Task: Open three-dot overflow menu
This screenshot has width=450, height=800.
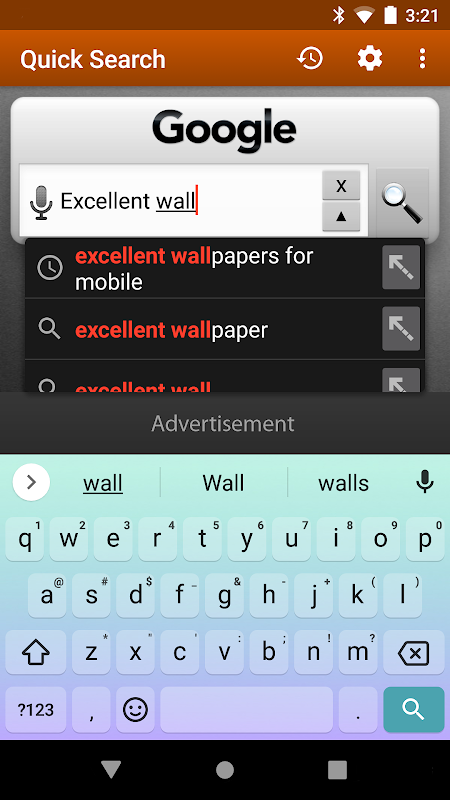Action: 422,59
